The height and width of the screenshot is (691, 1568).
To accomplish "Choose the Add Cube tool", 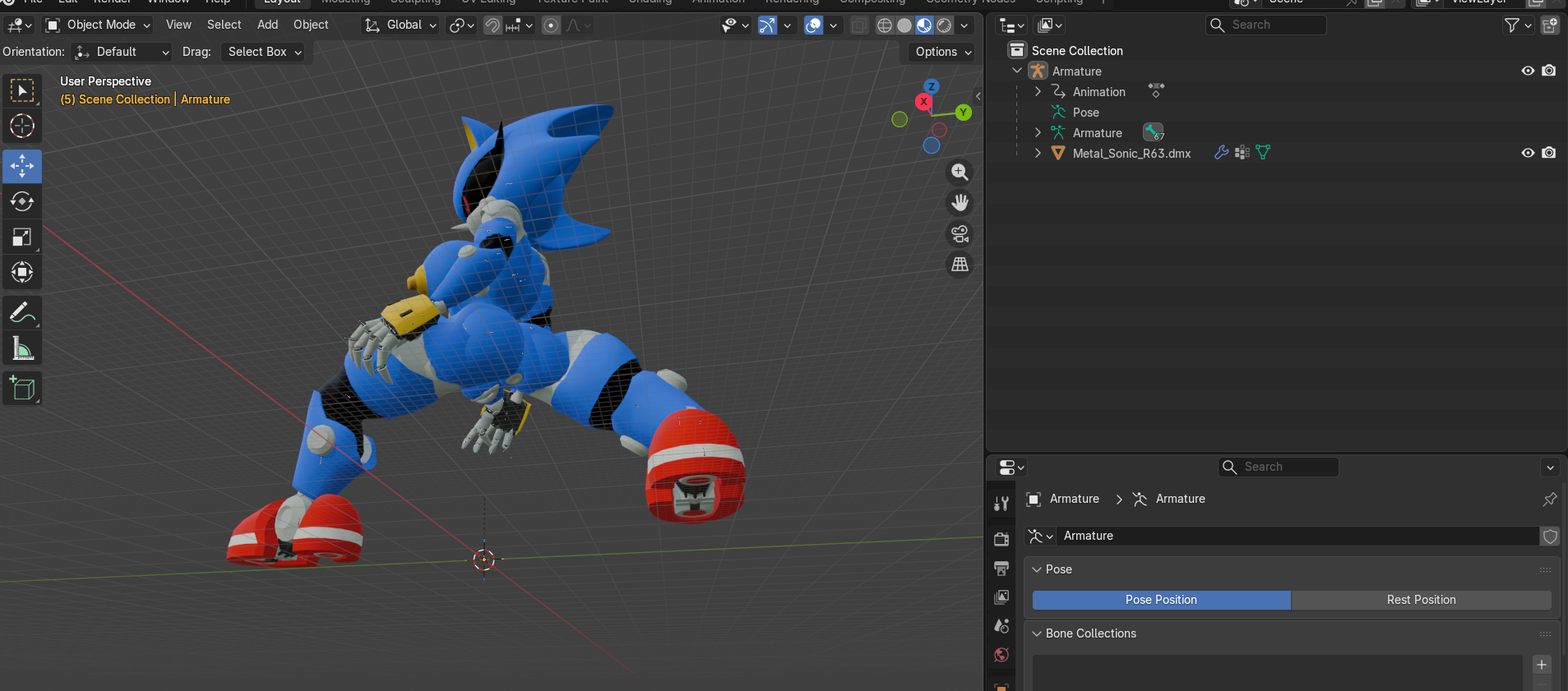I will click(x=22, y=388).
